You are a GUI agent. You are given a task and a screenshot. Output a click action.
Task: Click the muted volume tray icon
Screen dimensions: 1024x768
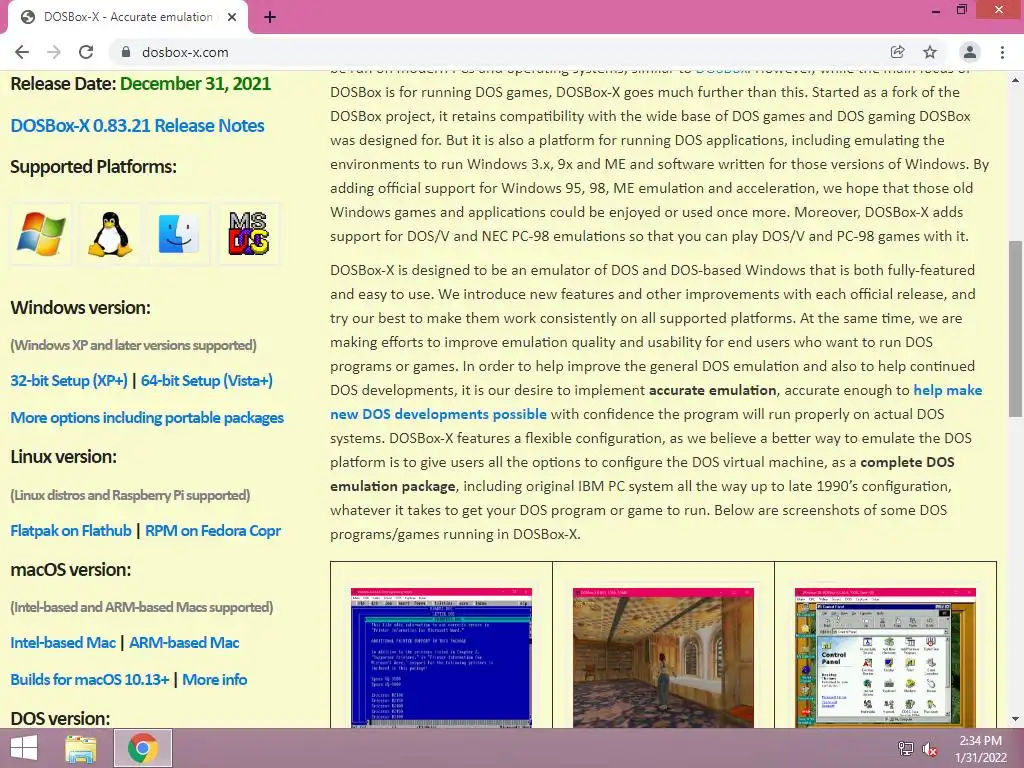[x=929, y=749]
